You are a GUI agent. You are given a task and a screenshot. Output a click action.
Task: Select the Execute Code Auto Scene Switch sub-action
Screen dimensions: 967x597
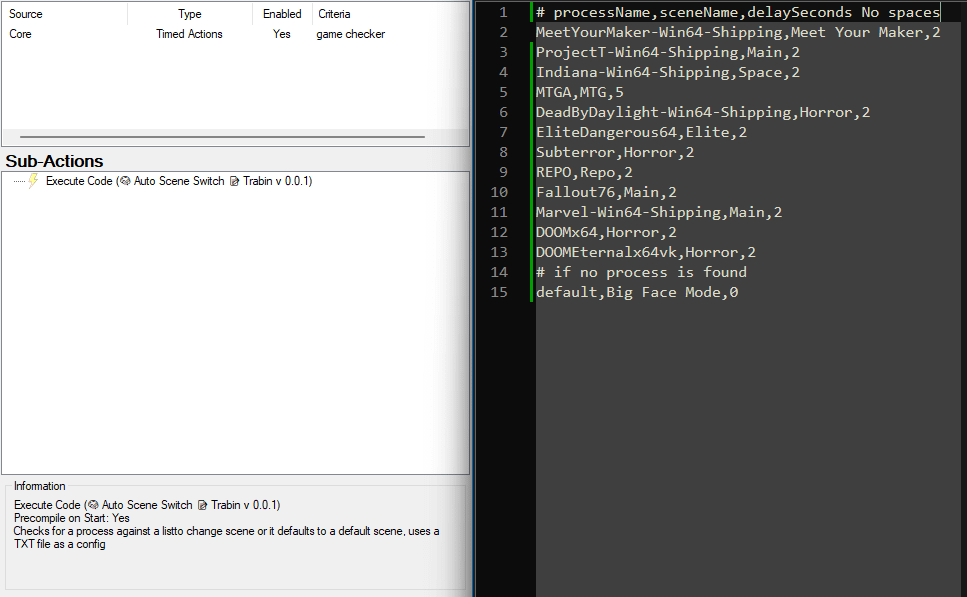(178, 182)
